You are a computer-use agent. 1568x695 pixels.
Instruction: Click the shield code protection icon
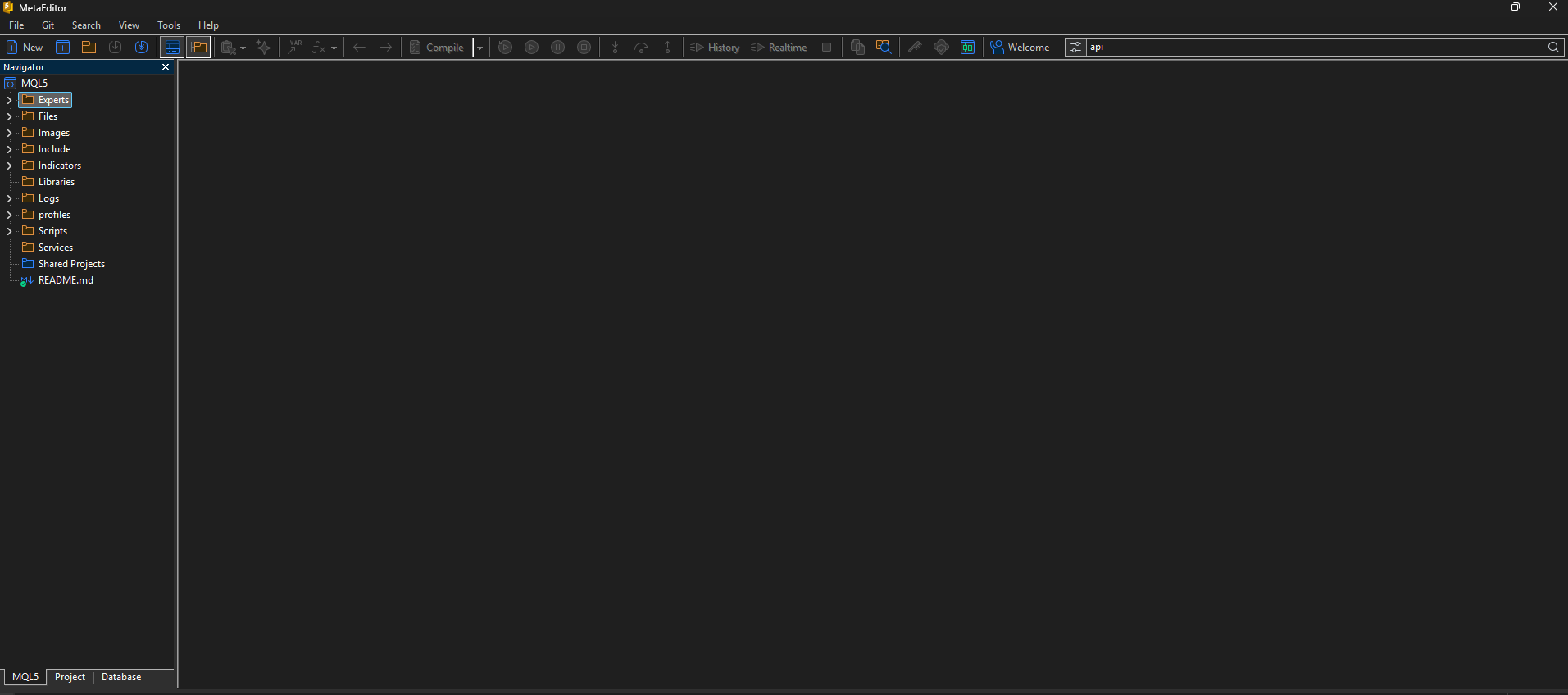click(x=941, y=48)
